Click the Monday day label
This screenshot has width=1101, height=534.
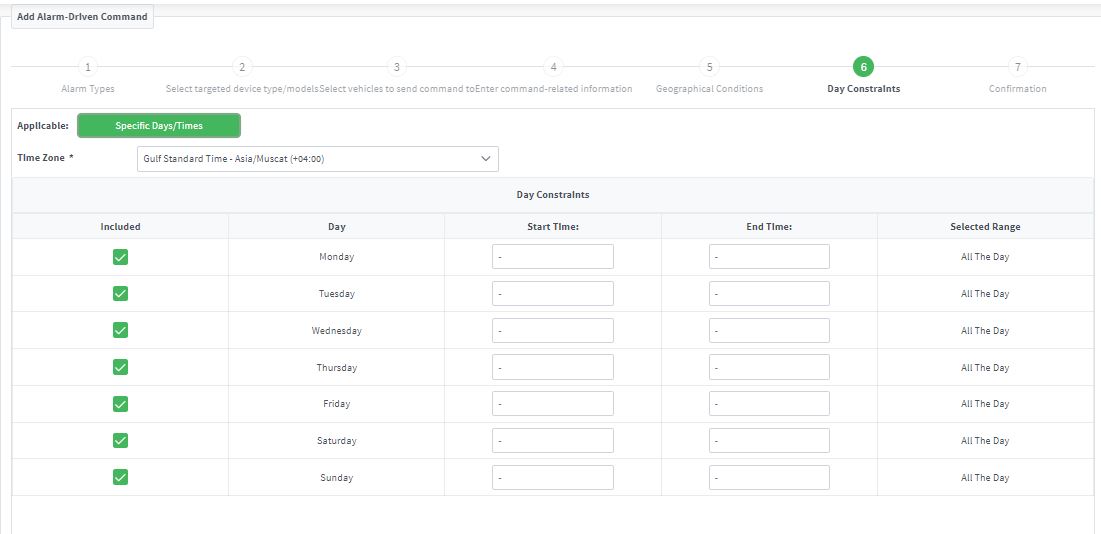click(336, 257)
